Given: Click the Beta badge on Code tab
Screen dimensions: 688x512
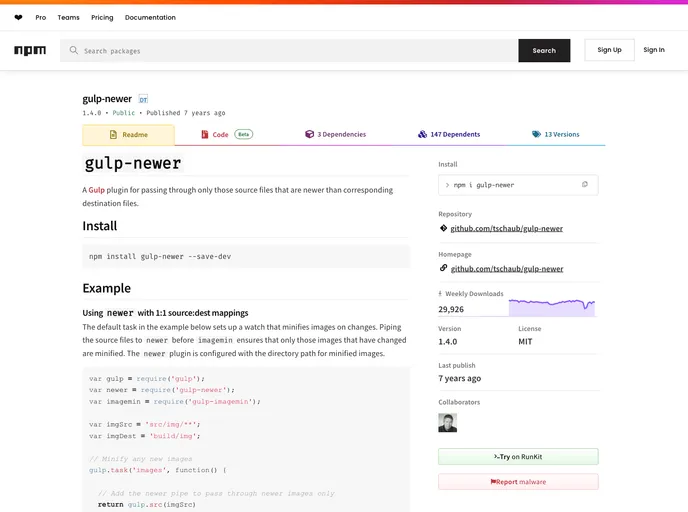Looking at the screenshot, I should pos(244,134).
